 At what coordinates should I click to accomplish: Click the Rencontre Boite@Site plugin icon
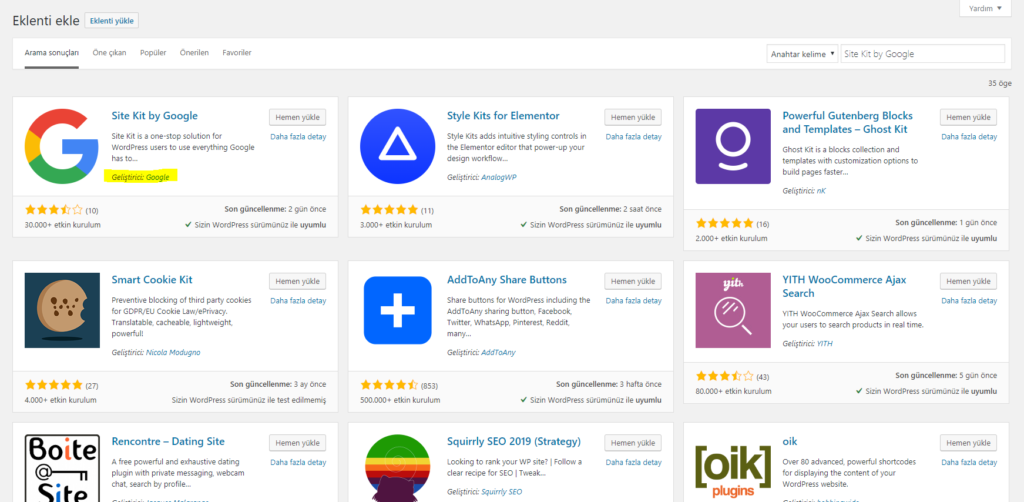point(62,468)
